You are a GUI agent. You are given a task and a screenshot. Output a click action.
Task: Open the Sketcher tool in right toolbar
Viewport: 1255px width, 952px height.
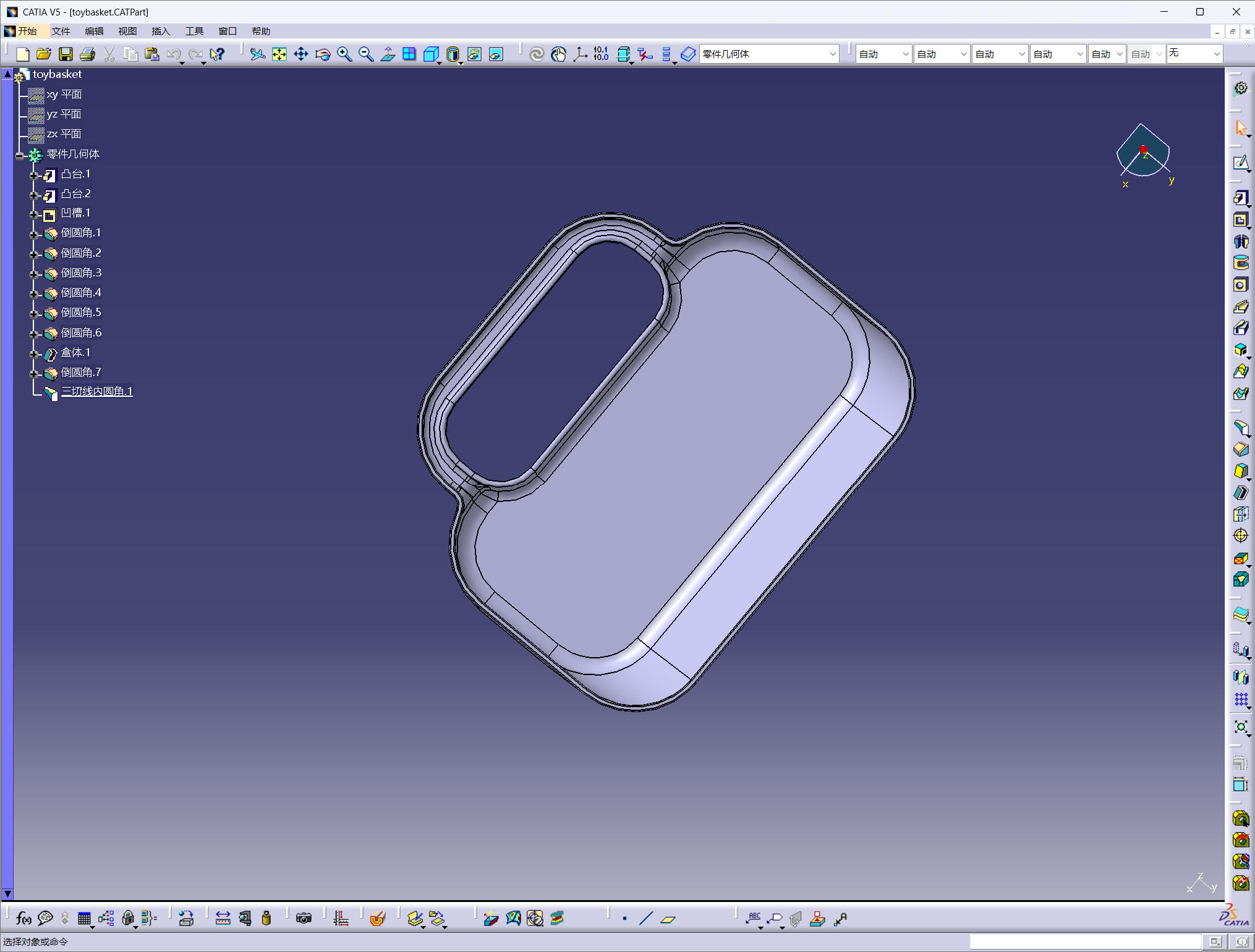1240,163
